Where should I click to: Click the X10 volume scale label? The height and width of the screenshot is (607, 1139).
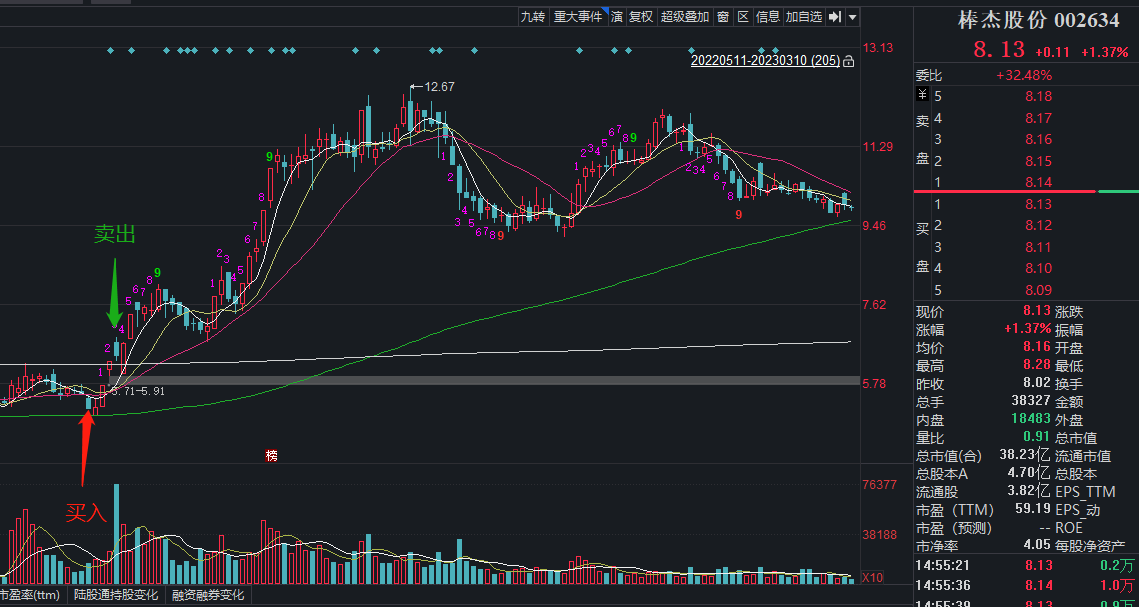872,578
